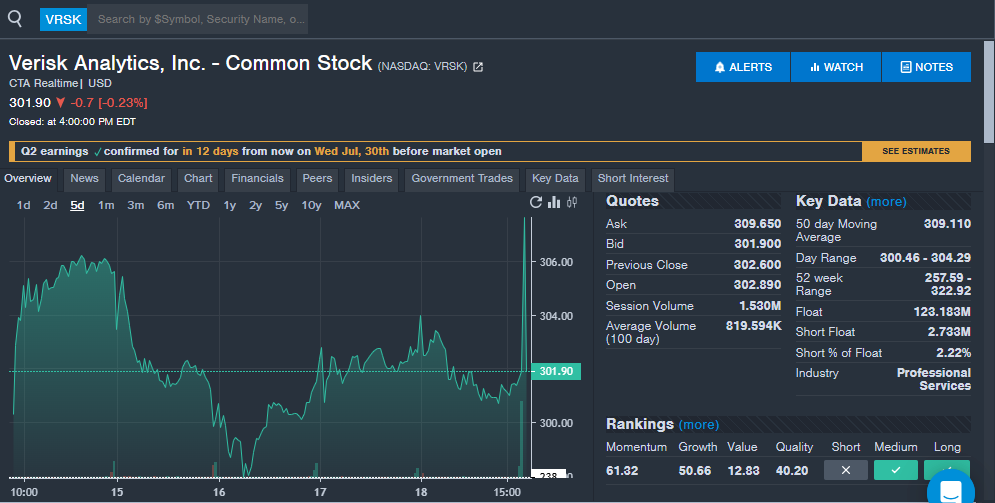The width and height of the screenshot is (995, 503).
Task: Click the Open value 302.890
Action: (x=758, y=285)
